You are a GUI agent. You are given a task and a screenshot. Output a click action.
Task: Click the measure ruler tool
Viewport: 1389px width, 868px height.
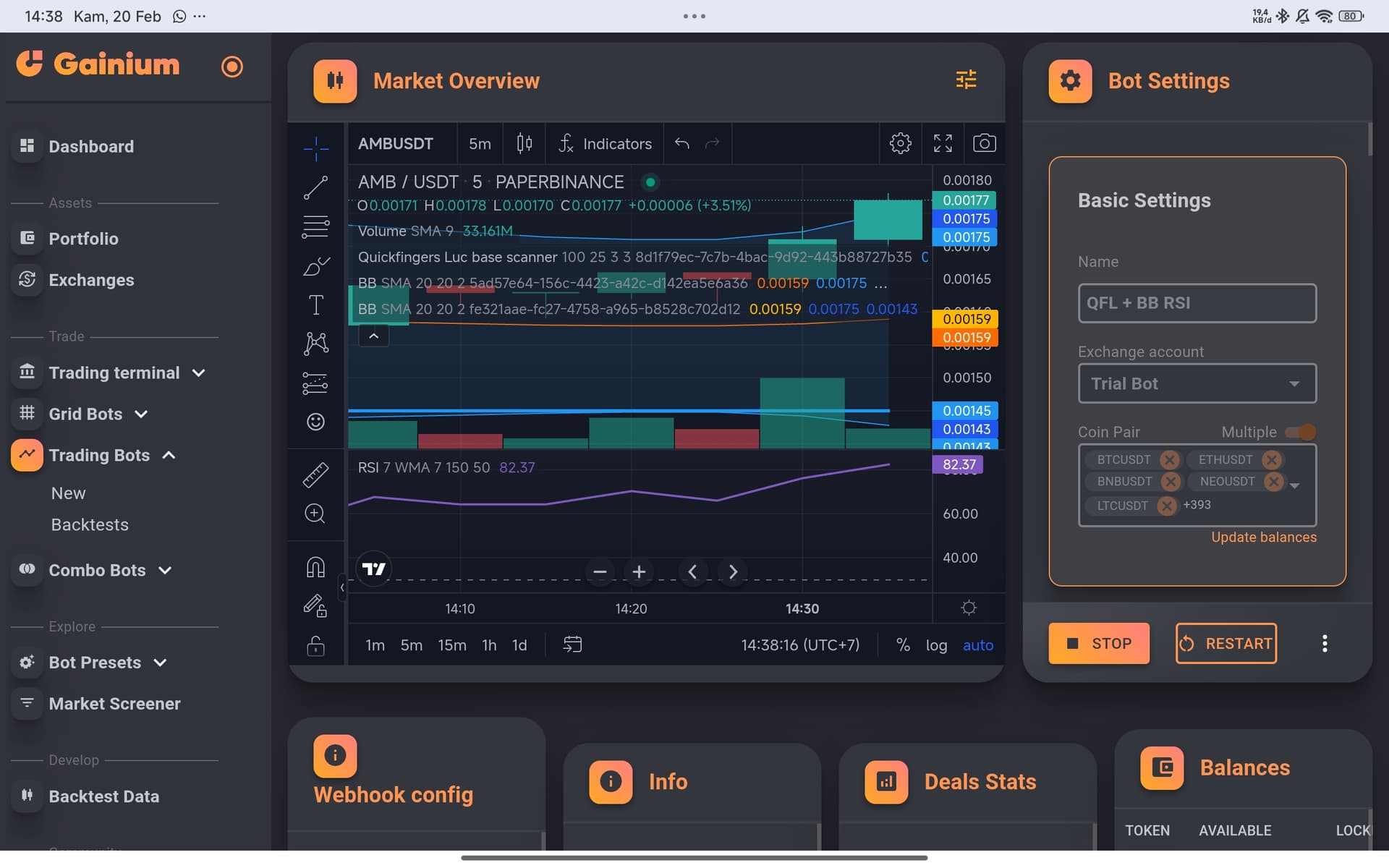(x=315, y=475)
